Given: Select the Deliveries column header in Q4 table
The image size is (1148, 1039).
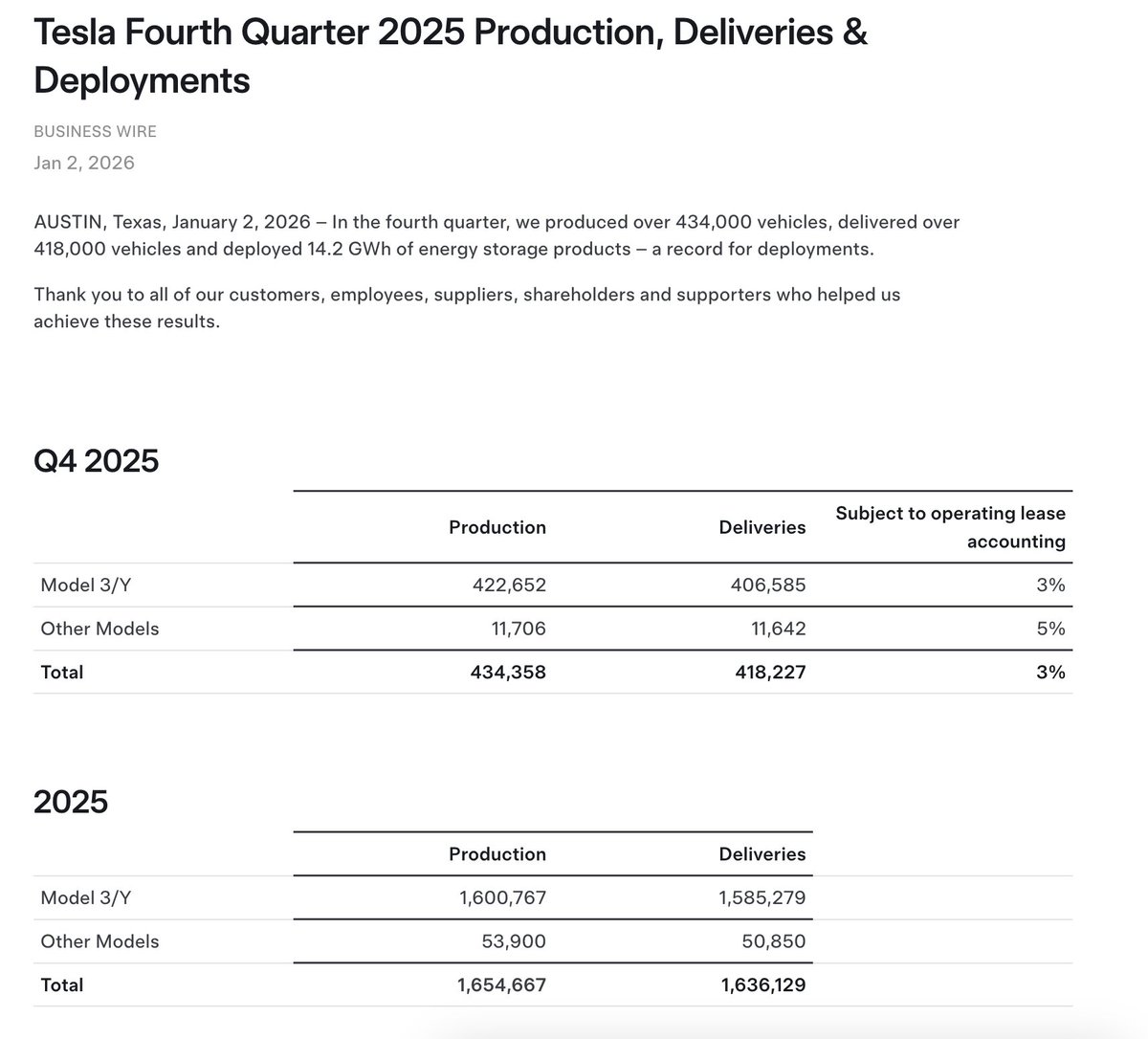Looking at the screenshot, I should point(762,527).
